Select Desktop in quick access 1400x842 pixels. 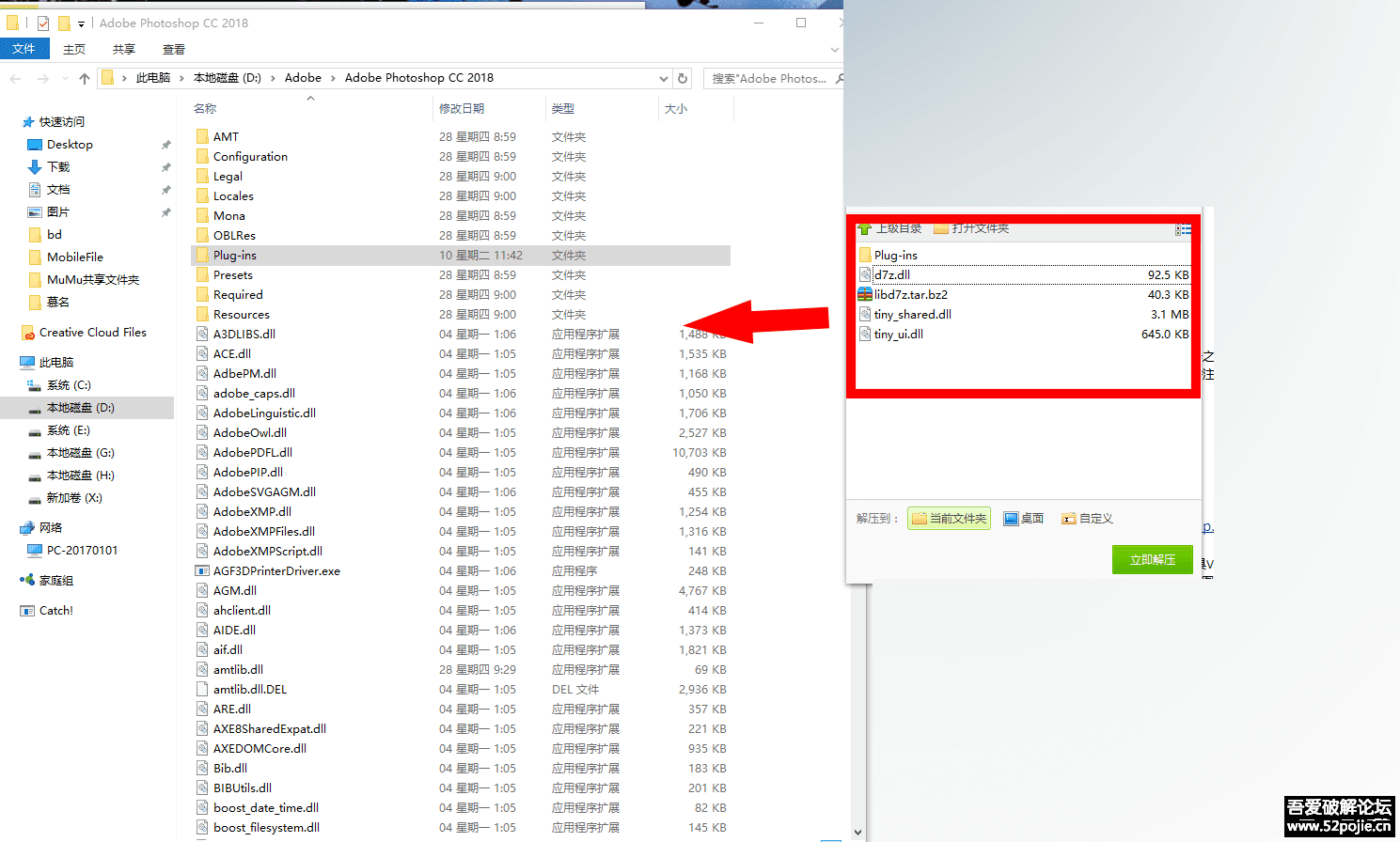[70, 145]
